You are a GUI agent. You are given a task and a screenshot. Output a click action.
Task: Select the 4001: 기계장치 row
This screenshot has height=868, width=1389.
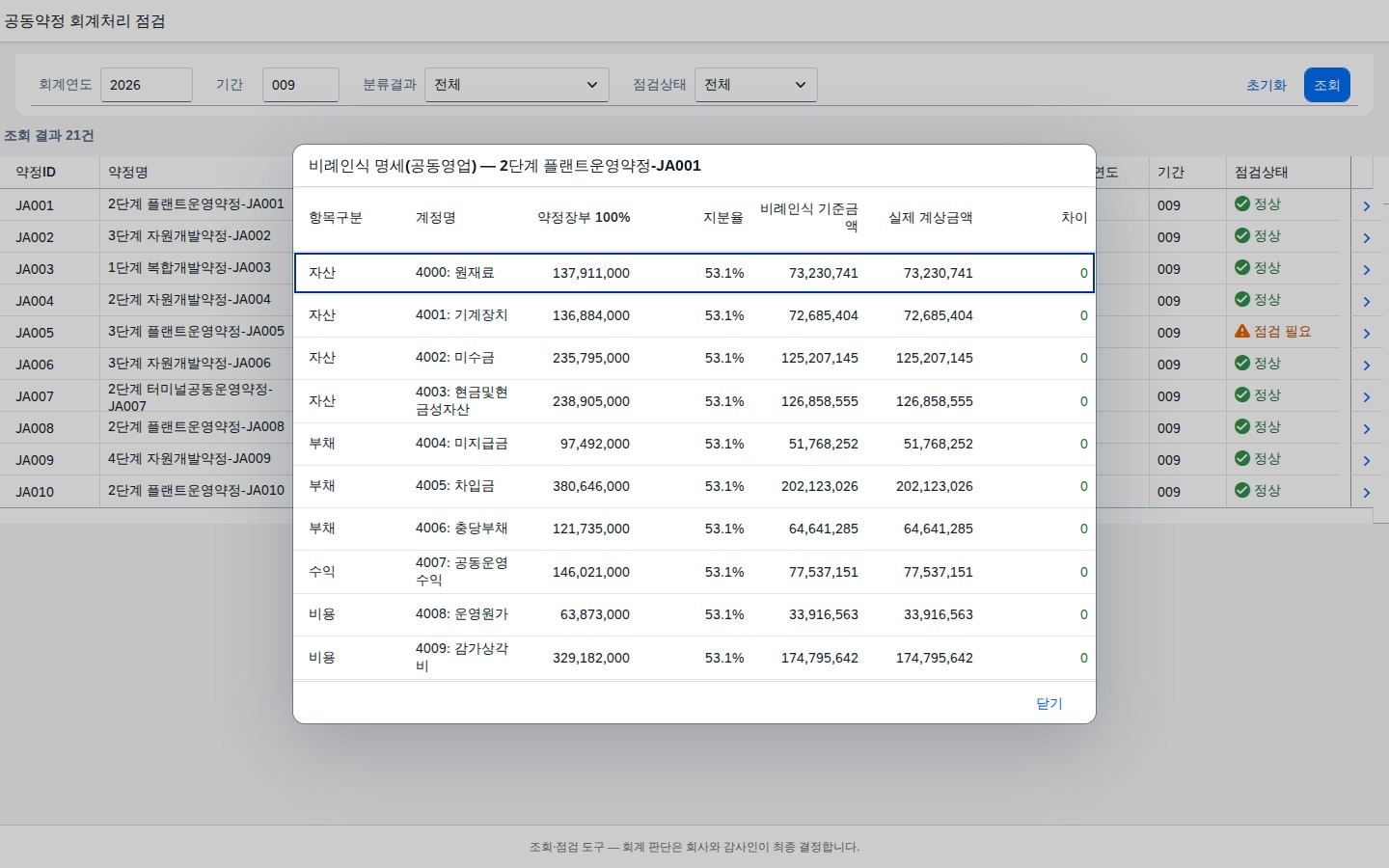(694, 315)
